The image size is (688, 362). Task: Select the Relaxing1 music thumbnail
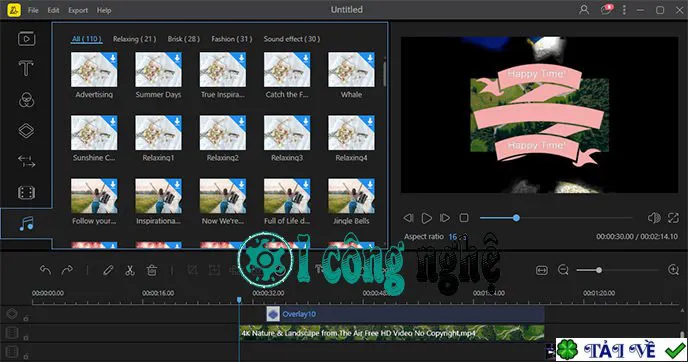(x=158, y=133)
